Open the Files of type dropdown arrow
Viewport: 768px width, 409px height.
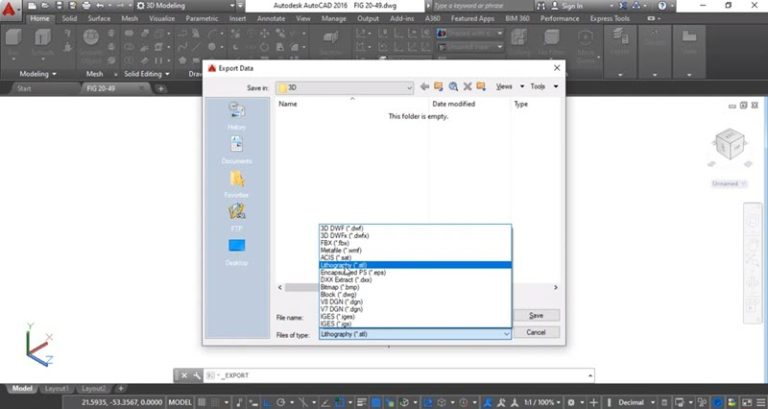click(505, 333)
